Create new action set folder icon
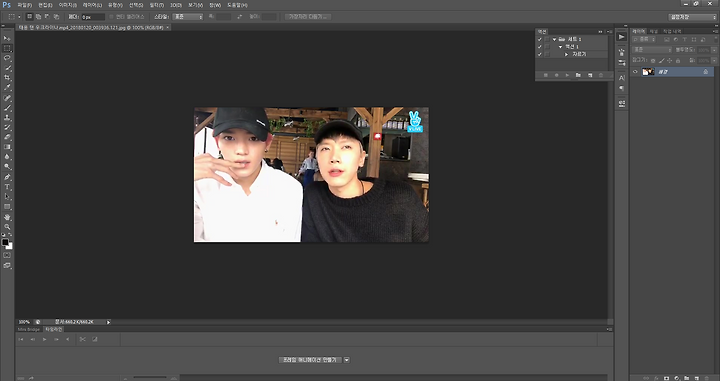The image size is (720, 381). pos(578,75)
